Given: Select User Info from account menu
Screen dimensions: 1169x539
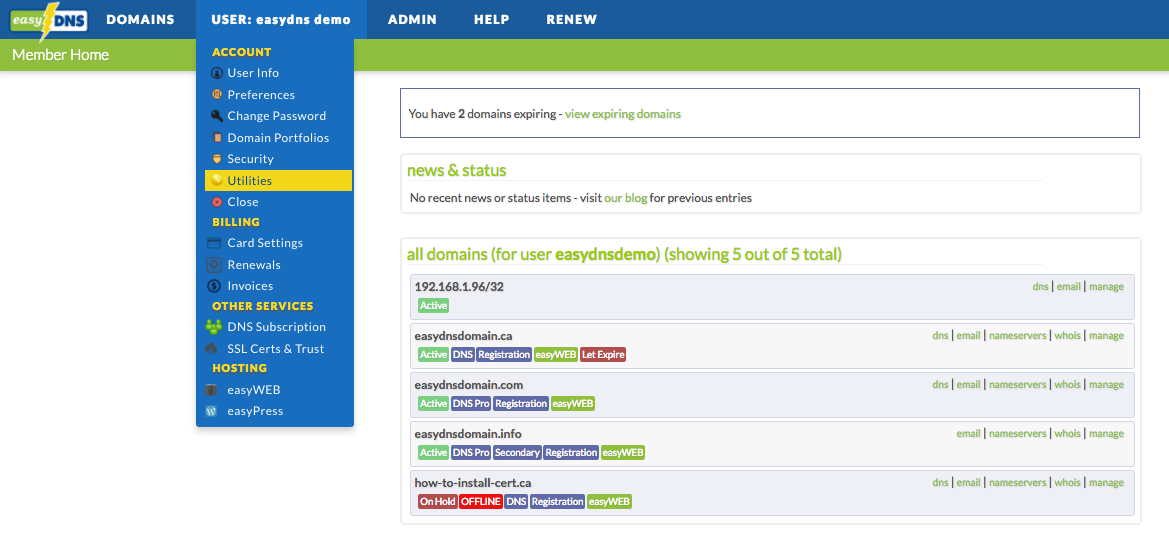Looking at the screenshot, I should (253, 73).
